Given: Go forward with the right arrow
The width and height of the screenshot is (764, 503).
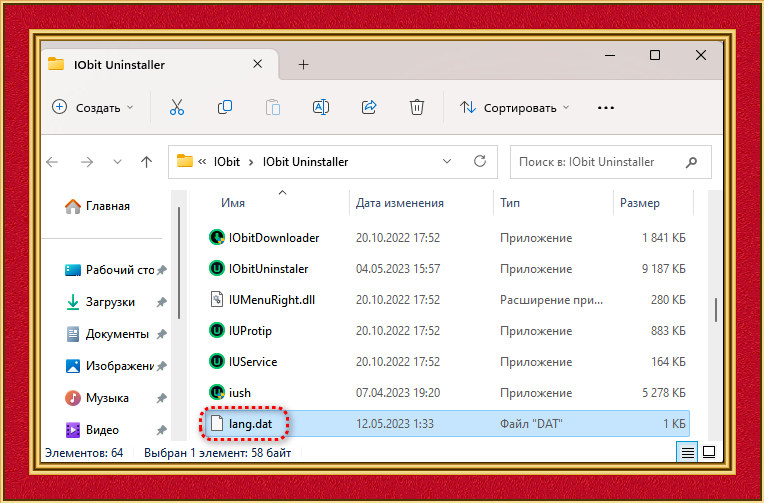Looking at the screenshot, I should [87, 162].
